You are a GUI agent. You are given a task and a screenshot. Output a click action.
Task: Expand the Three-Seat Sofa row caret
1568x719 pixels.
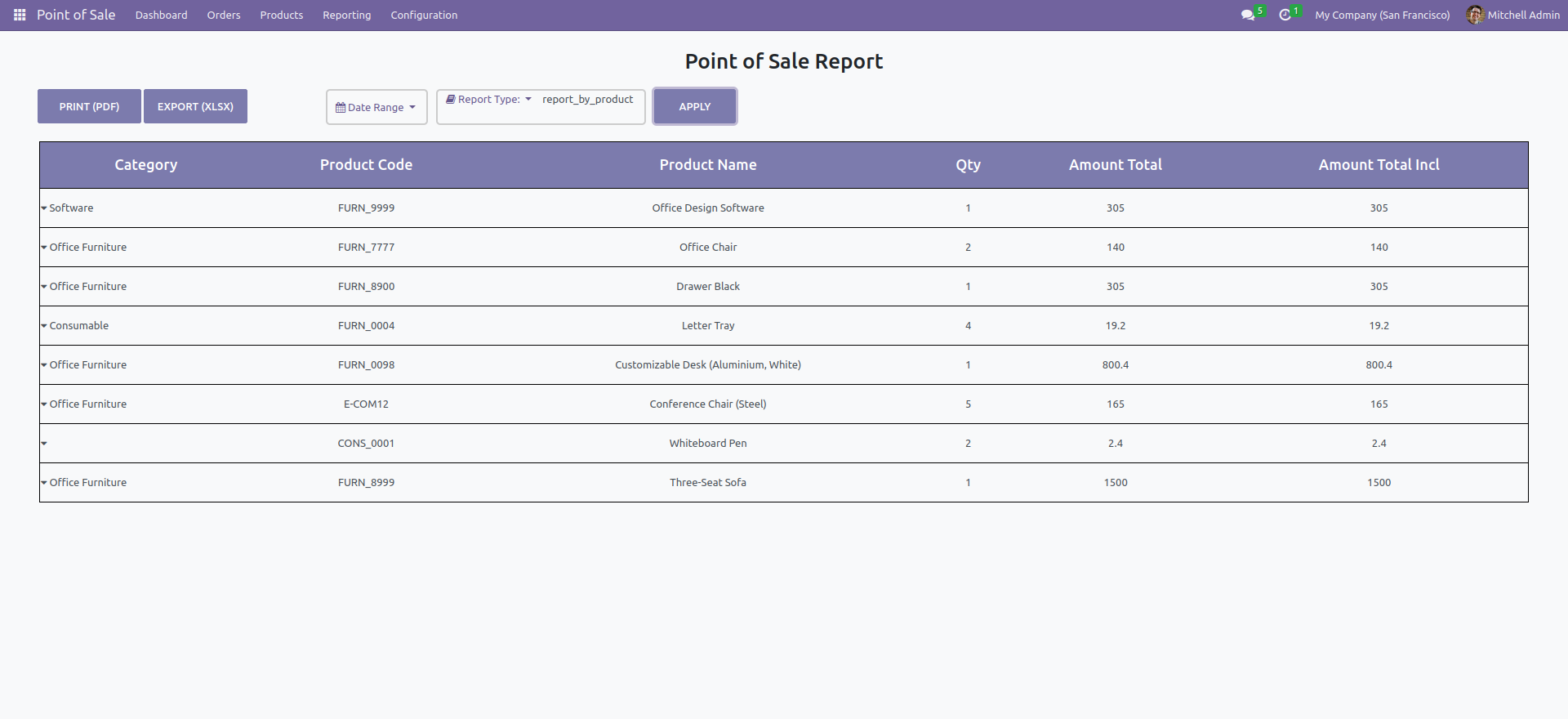click(44, 483)
